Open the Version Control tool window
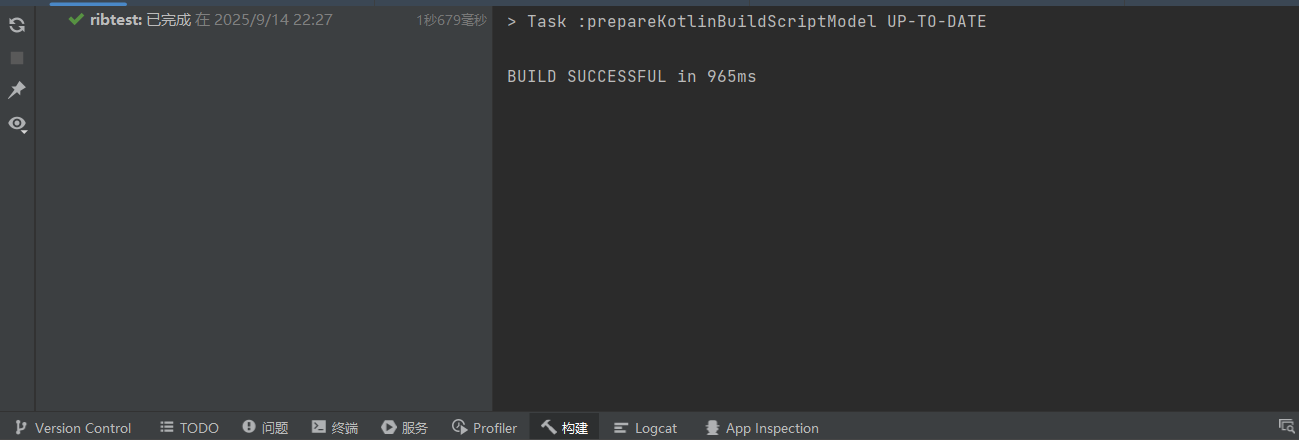1299x440 pixels. (73, 428)
